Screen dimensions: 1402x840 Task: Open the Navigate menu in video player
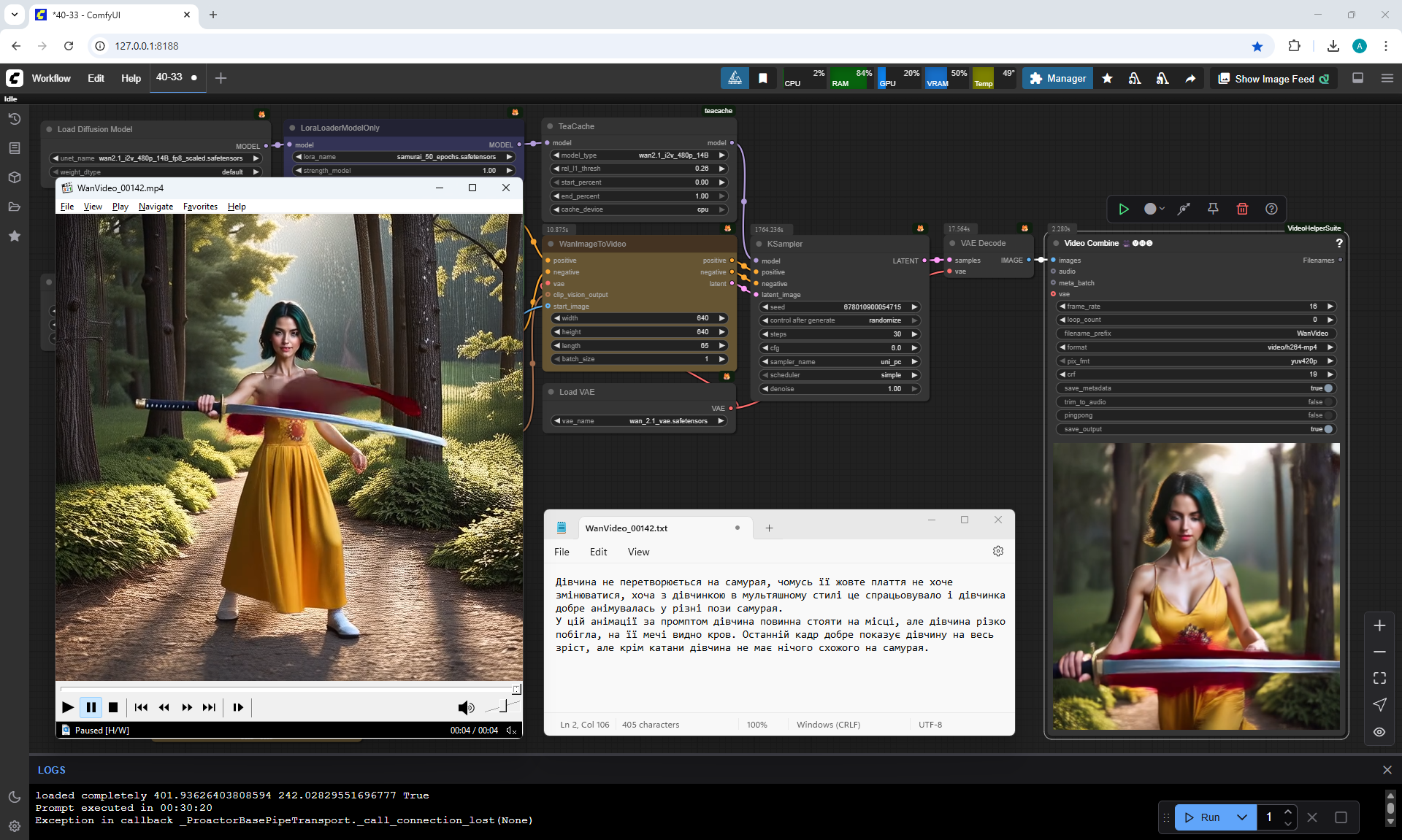(x=156, y=207)
